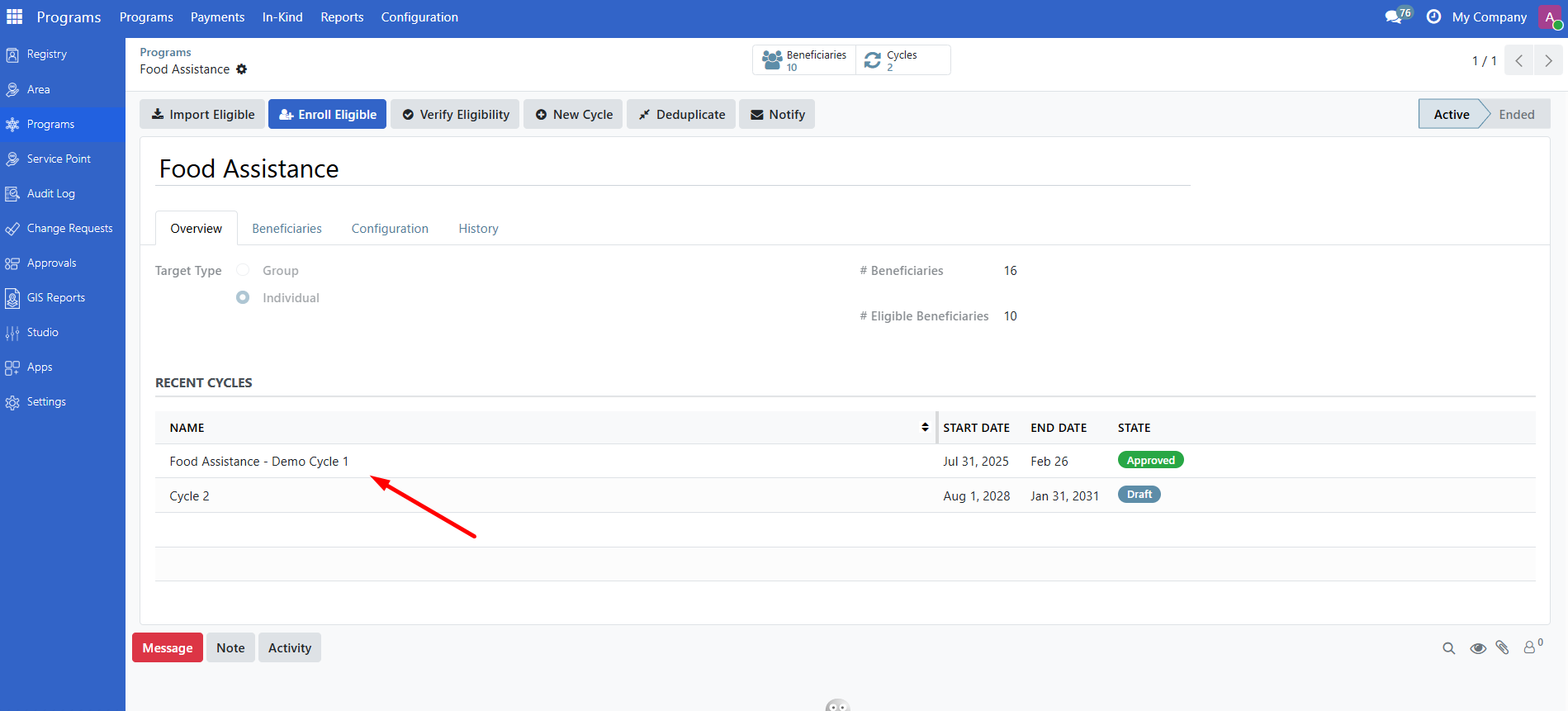Click the gear icon beside Food Assistance breadcrumb

(241, 69)
